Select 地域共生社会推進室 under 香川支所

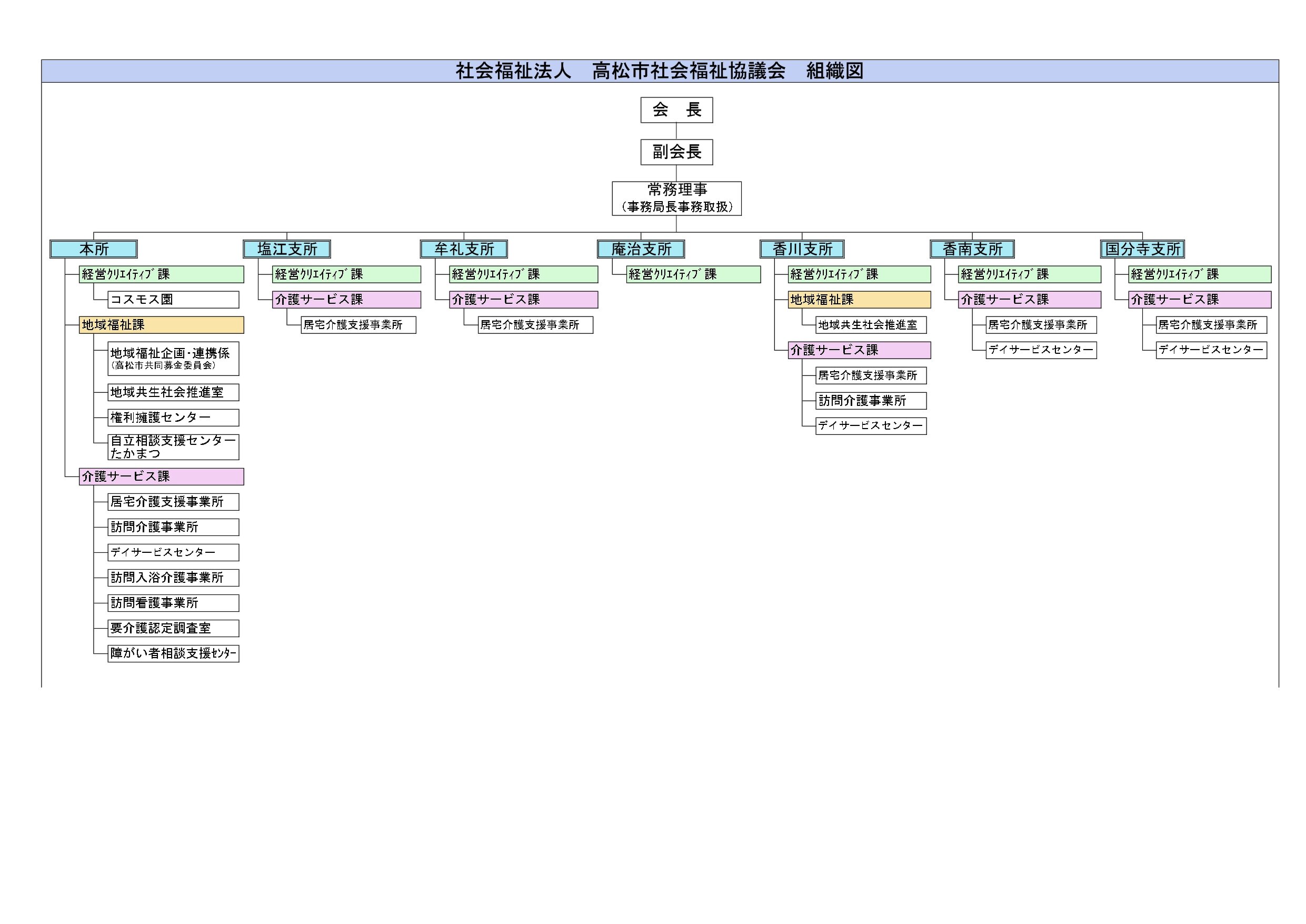[871, 325]
